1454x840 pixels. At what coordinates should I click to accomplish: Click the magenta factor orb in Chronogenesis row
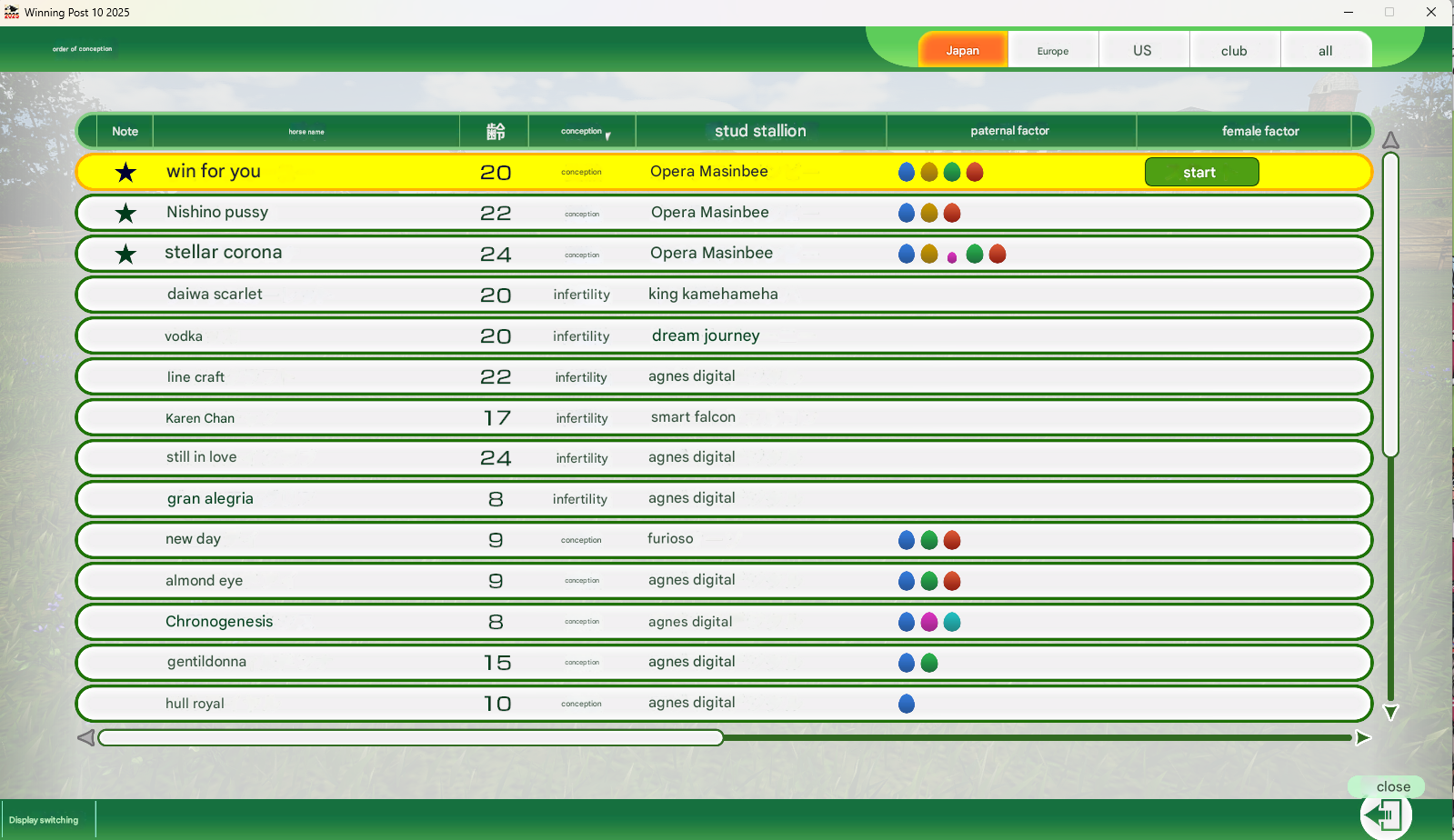tap(929, 622)
